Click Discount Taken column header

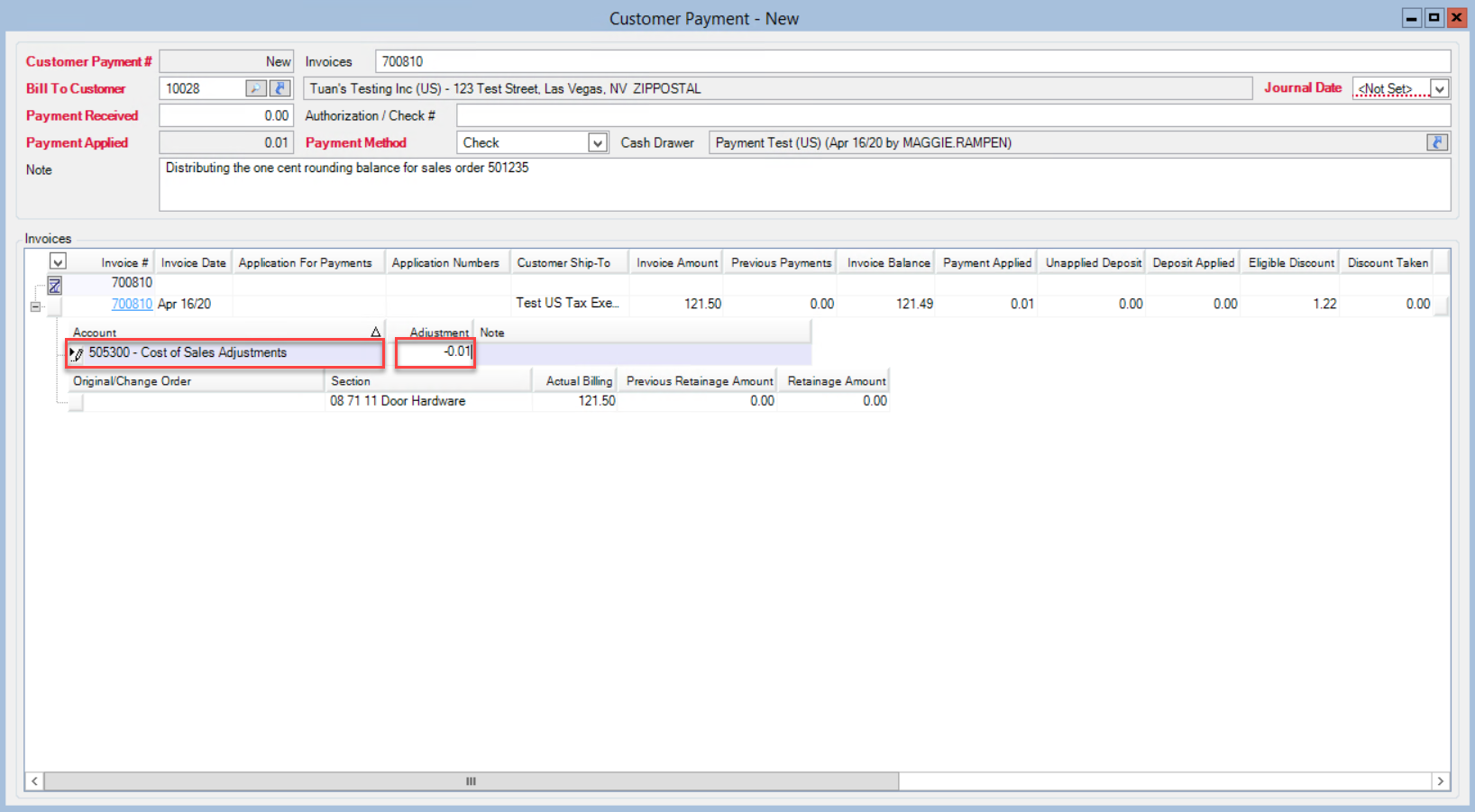(x=1388, y=262)
